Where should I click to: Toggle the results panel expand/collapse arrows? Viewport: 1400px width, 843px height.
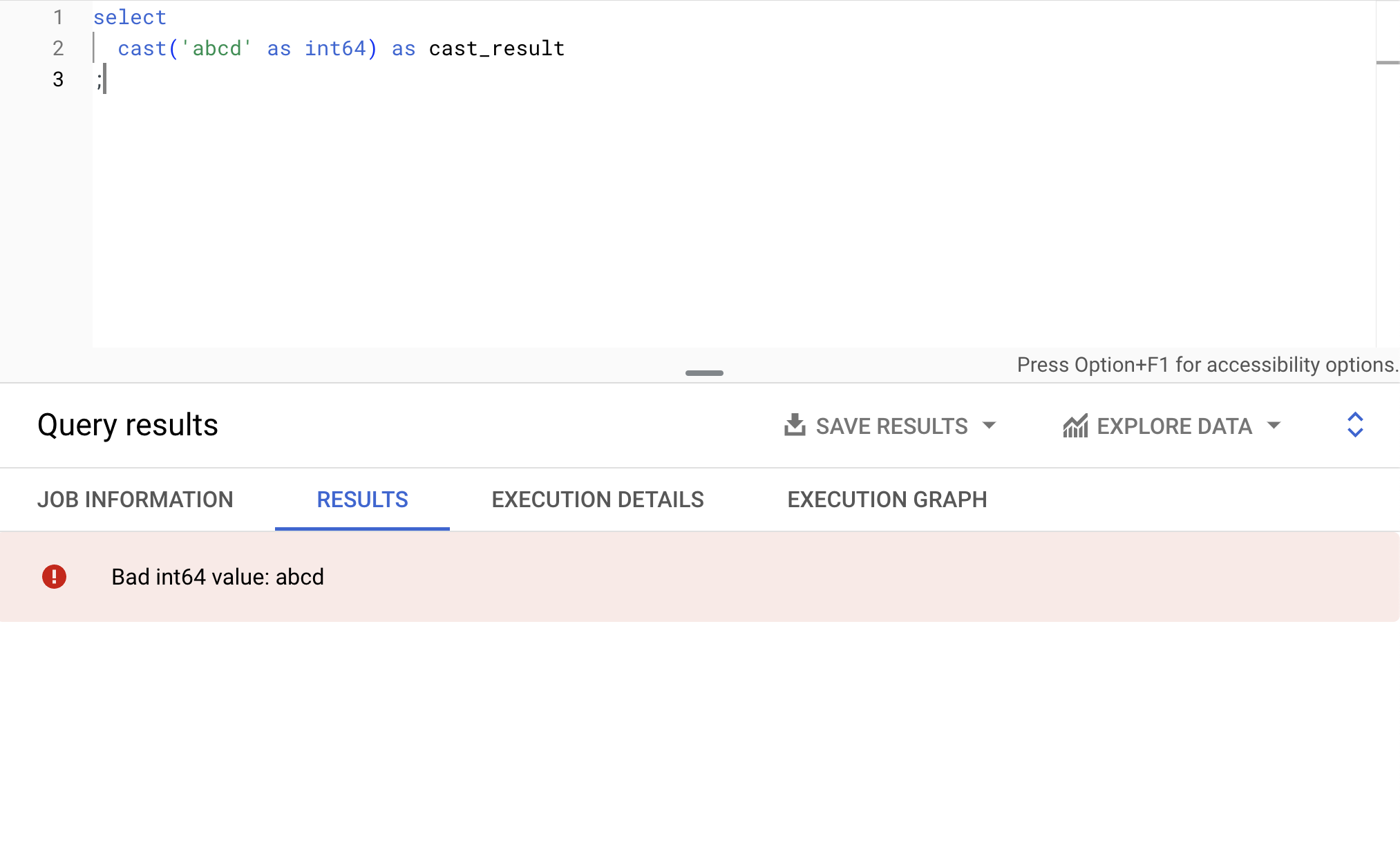point(1355,425)
